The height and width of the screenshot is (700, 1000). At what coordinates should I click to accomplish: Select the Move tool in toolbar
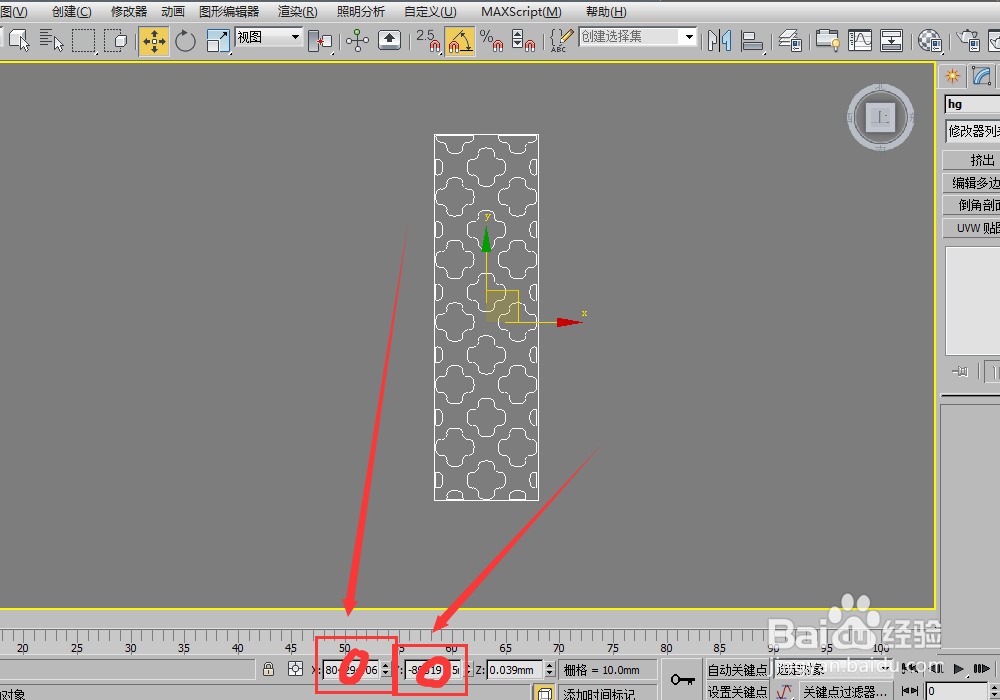pyautogui.click(x=154, y=41)
